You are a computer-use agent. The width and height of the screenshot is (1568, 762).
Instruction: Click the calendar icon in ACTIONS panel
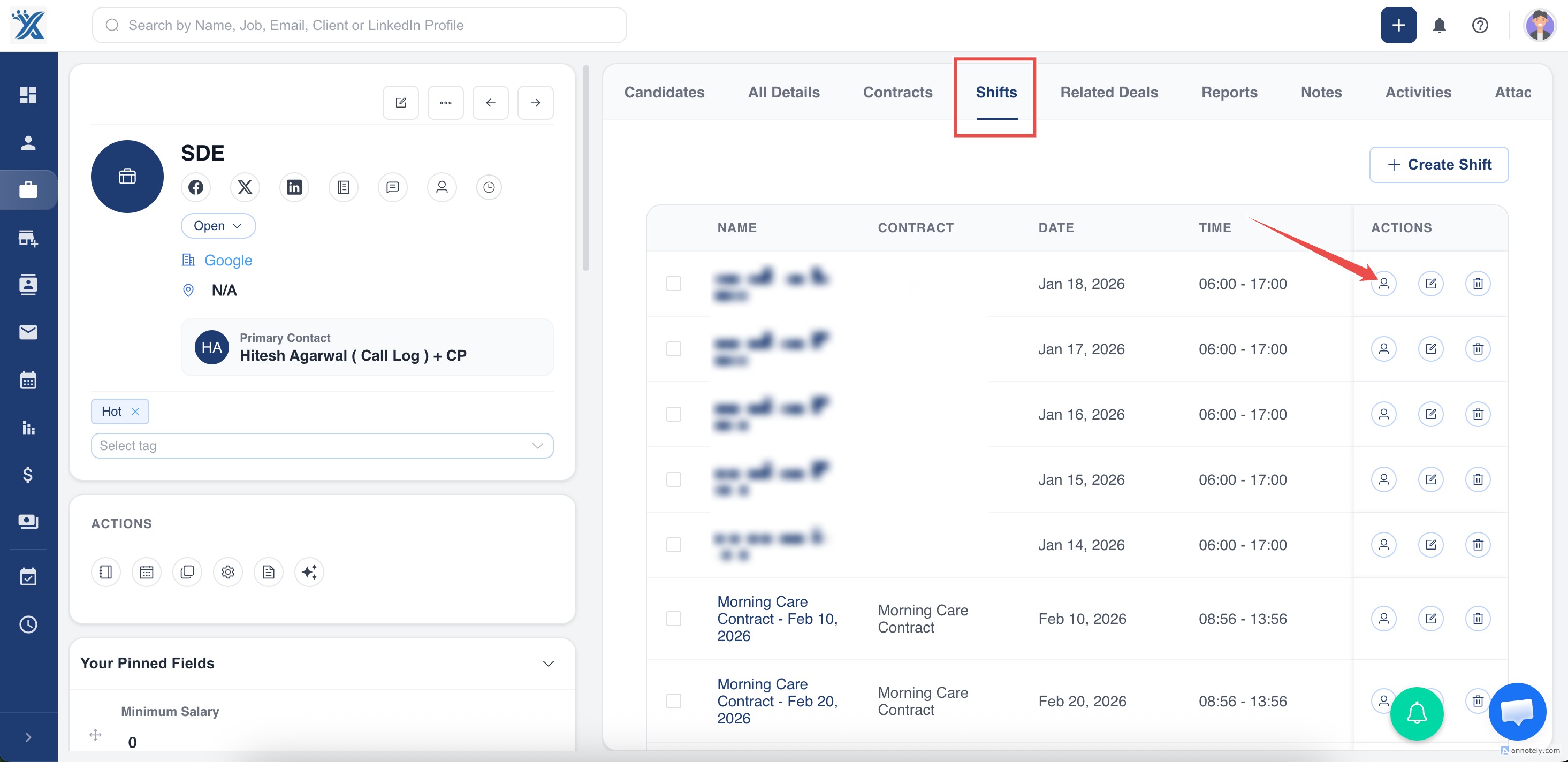[x=146, y=572]
